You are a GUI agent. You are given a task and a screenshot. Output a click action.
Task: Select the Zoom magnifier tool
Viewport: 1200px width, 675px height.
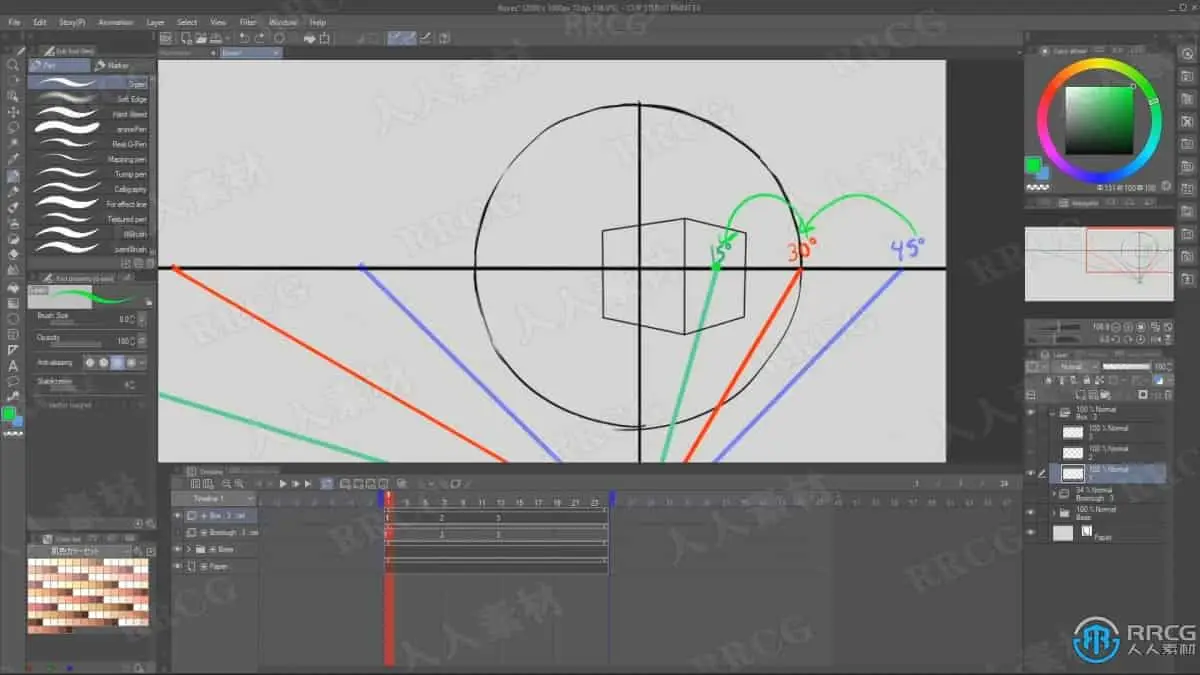click(13, 65)
